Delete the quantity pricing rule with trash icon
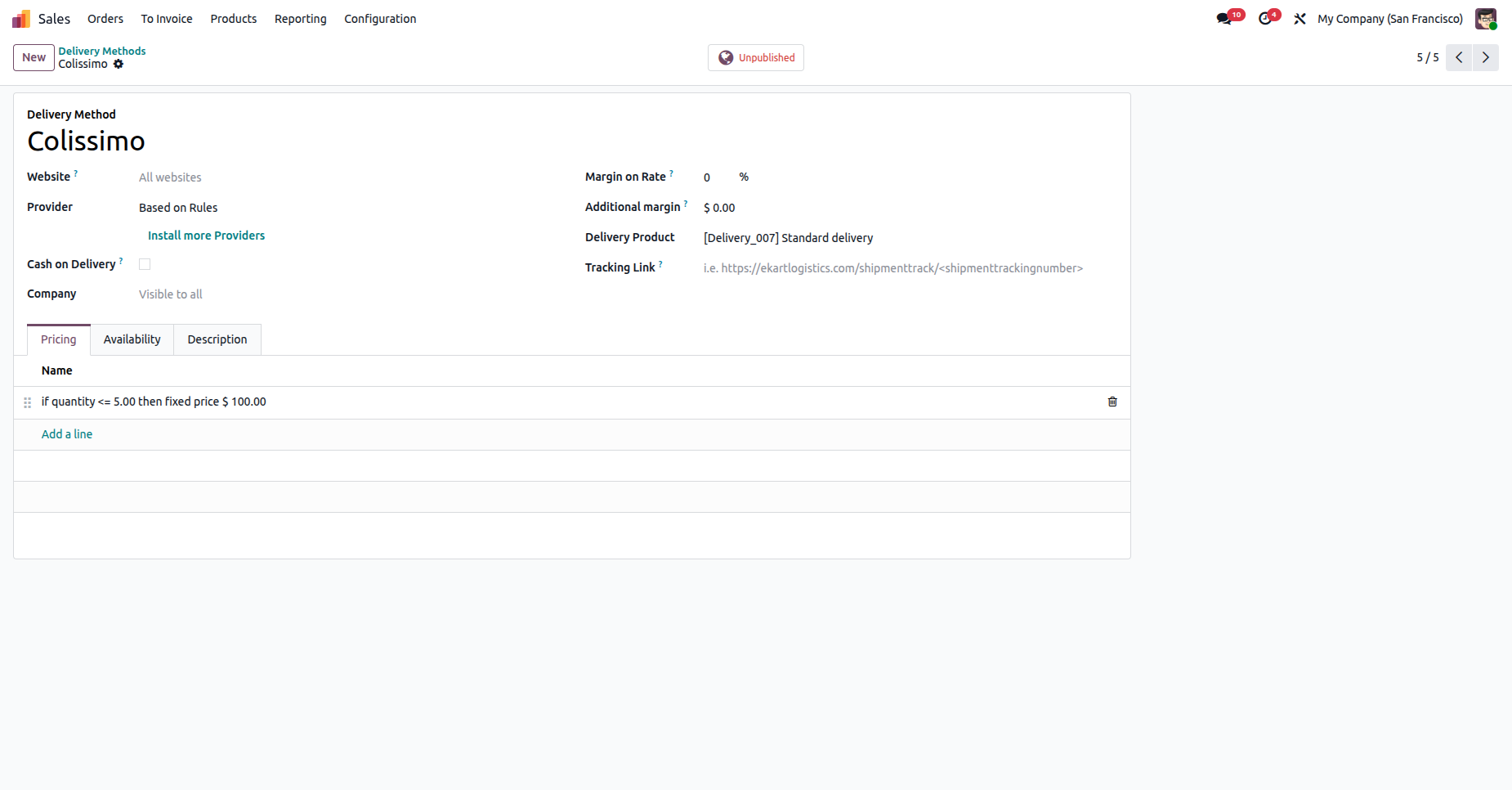The width and height of the screenshot is (1512, 790). pos(1112,402)
